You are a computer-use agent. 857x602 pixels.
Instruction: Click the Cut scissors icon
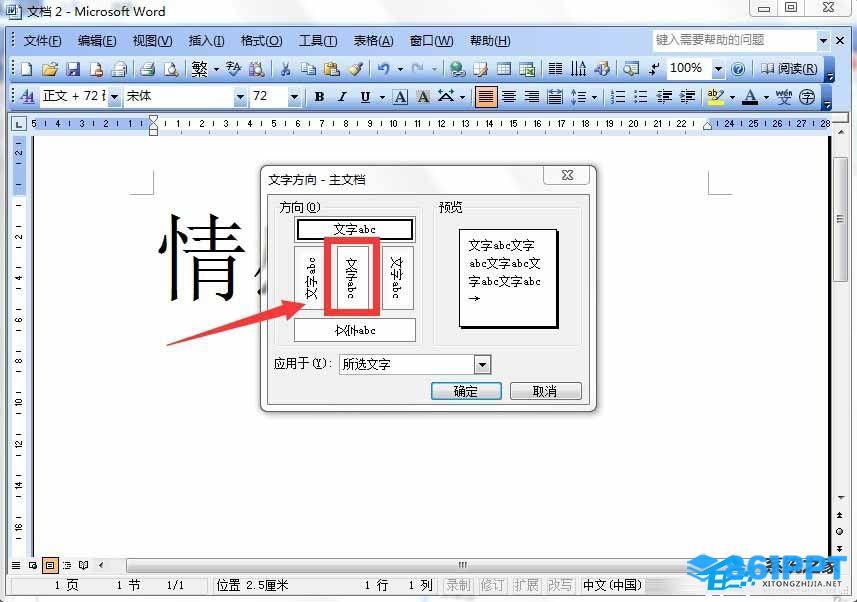click(x=285, y=69)
